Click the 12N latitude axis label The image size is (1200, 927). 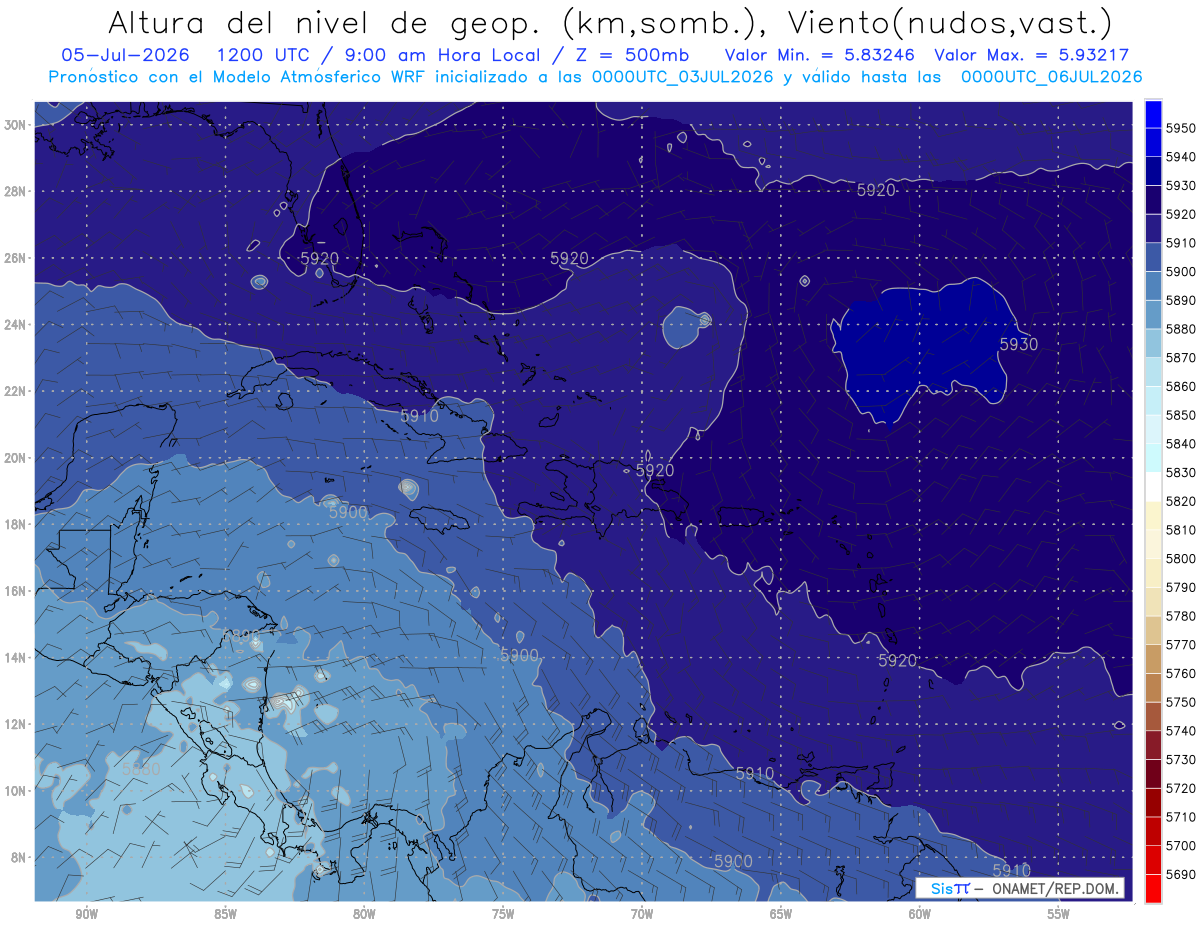(x=15, y=724)
